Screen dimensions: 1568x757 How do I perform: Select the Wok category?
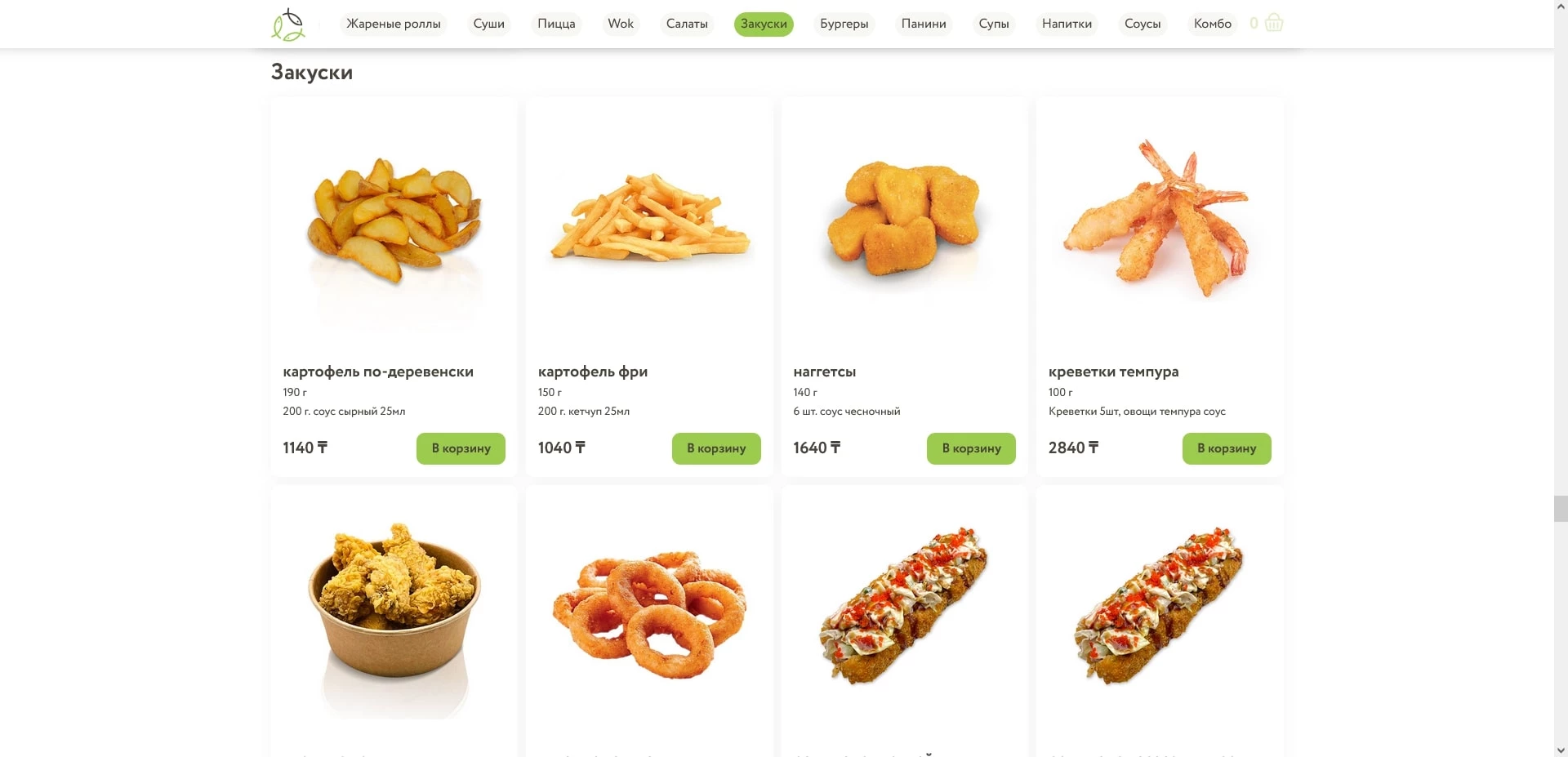coord(621,24)
